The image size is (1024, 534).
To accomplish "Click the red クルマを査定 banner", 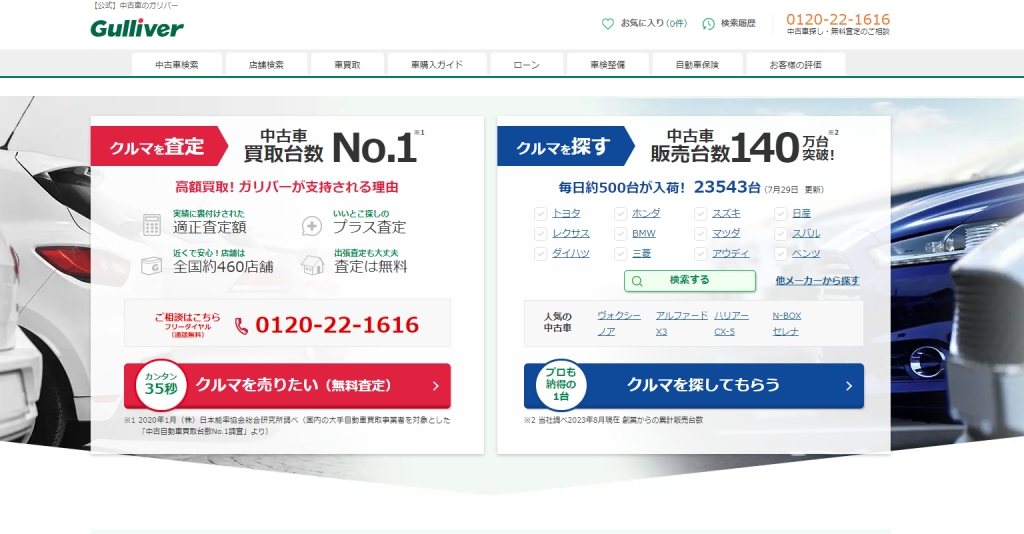I will [159, 146].
